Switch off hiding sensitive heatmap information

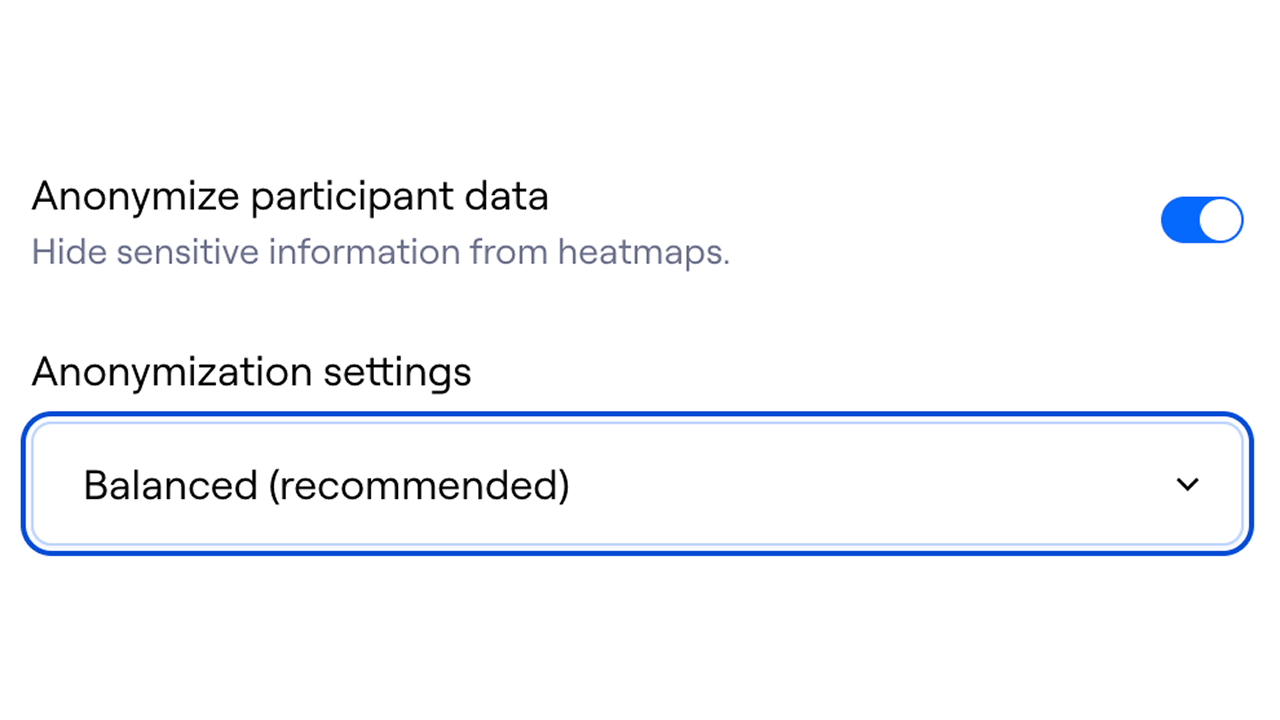pyautogui.click(x=1201, y=221)
